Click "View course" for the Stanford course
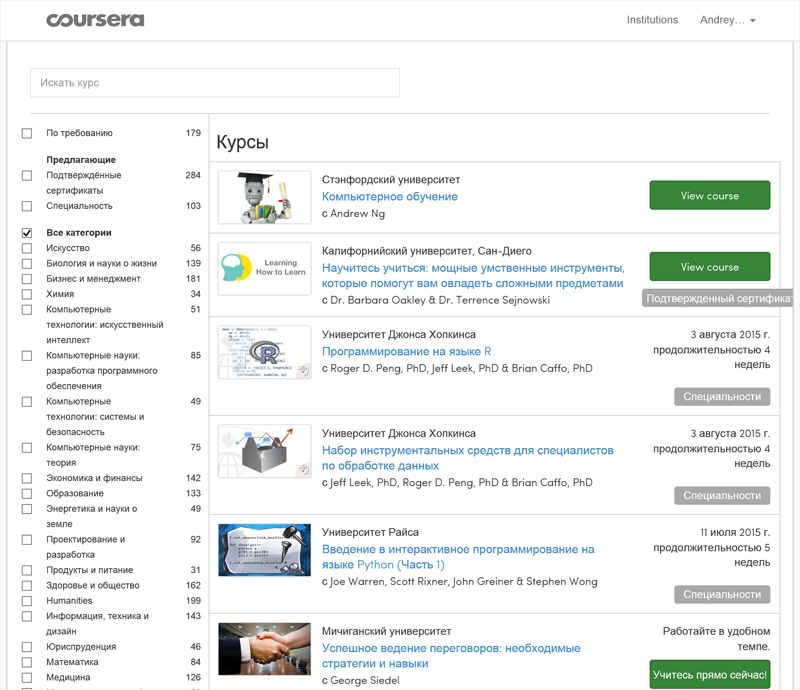Image resolution: width=800 pixels, height=690 pixels. pos(709,196)
